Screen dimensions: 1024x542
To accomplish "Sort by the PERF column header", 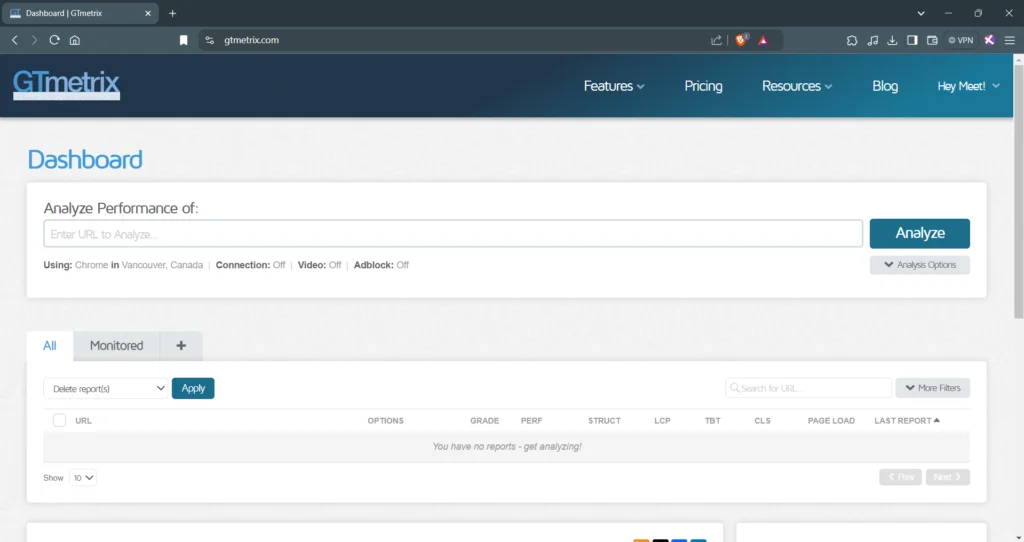I will pos(532,421).
